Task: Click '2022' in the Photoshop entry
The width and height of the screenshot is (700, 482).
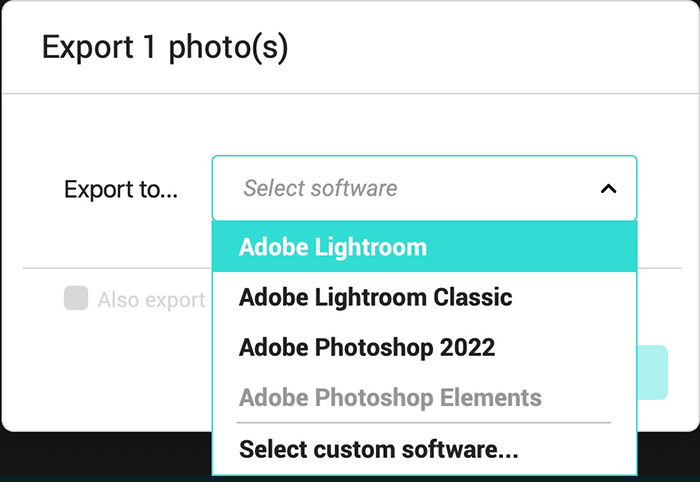Action: [x=467, y=347]
